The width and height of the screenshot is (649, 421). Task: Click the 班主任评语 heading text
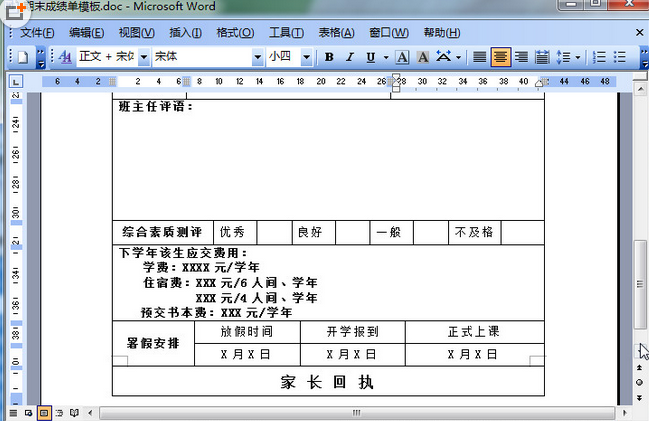(x=156, y=106)
